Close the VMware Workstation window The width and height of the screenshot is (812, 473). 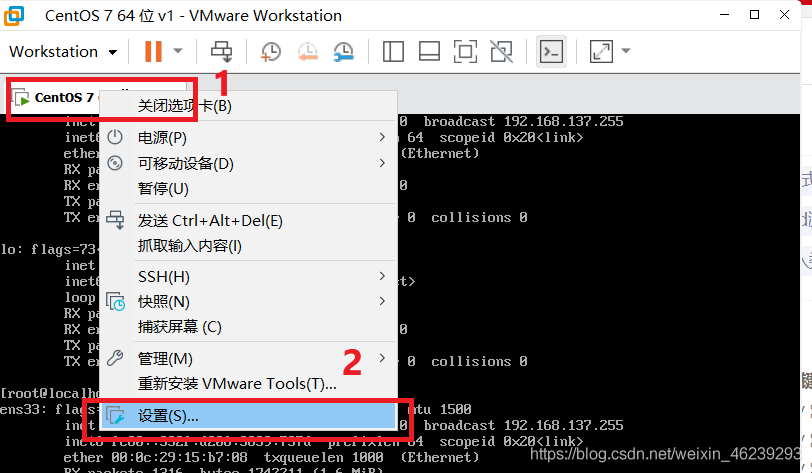pyautogui.click(x=785, y=15)
